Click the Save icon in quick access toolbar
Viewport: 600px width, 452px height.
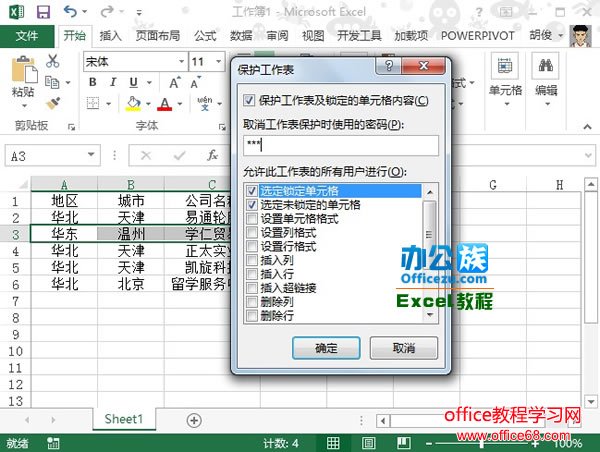(43, 12)
